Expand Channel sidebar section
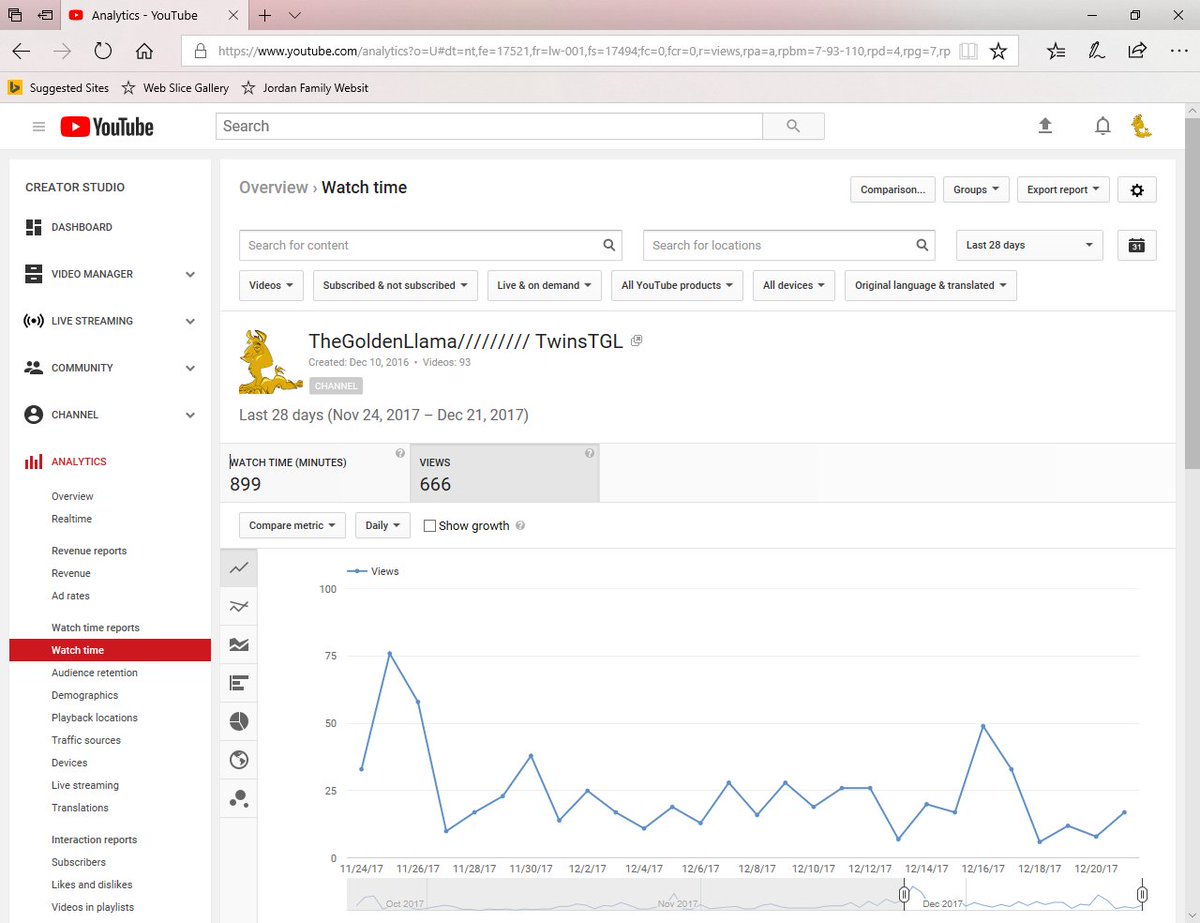 pos(190,415)
